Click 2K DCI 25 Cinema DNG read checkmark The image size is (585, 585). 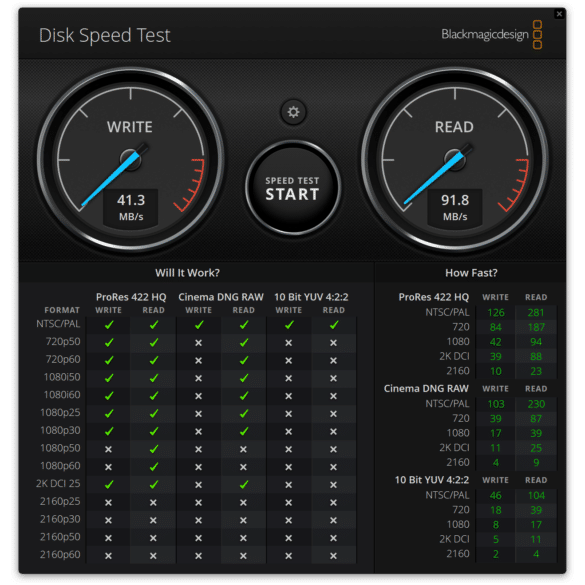click(244, 485)
